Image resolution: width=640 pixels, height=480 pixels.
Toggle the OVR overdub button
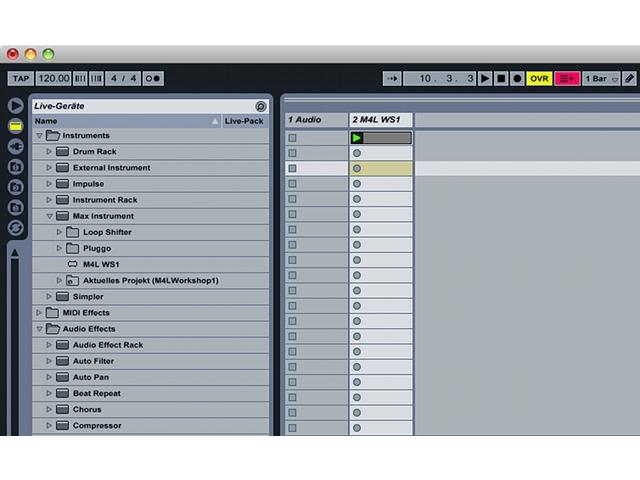click(539, 78)
